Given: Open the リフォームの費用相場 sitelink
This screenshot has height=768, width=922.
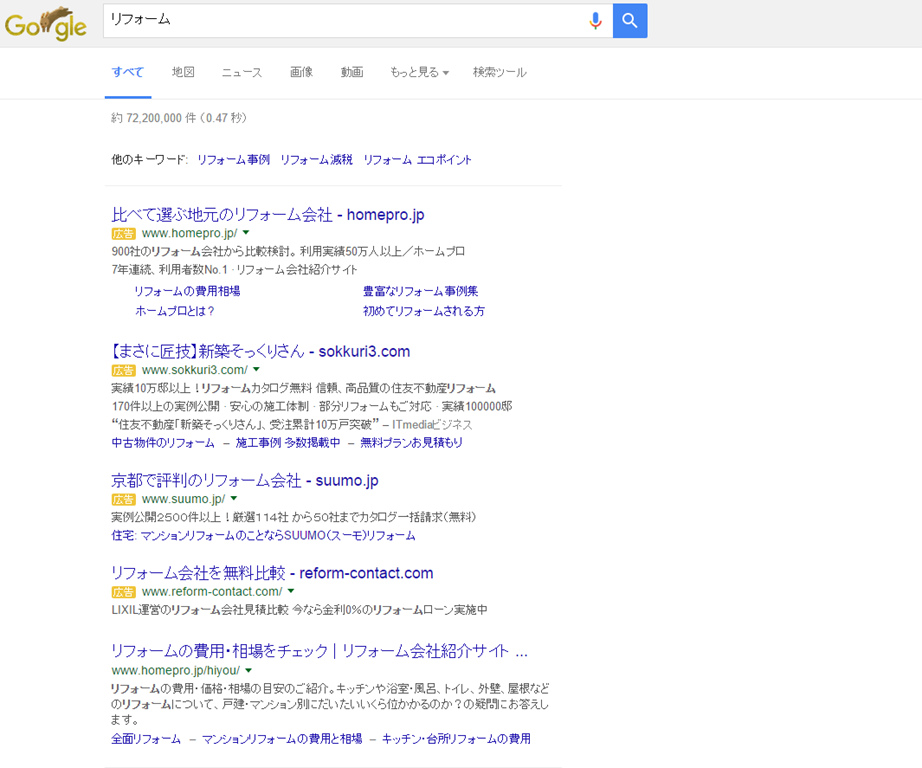Looking at the screenshot, I should 187,291.
